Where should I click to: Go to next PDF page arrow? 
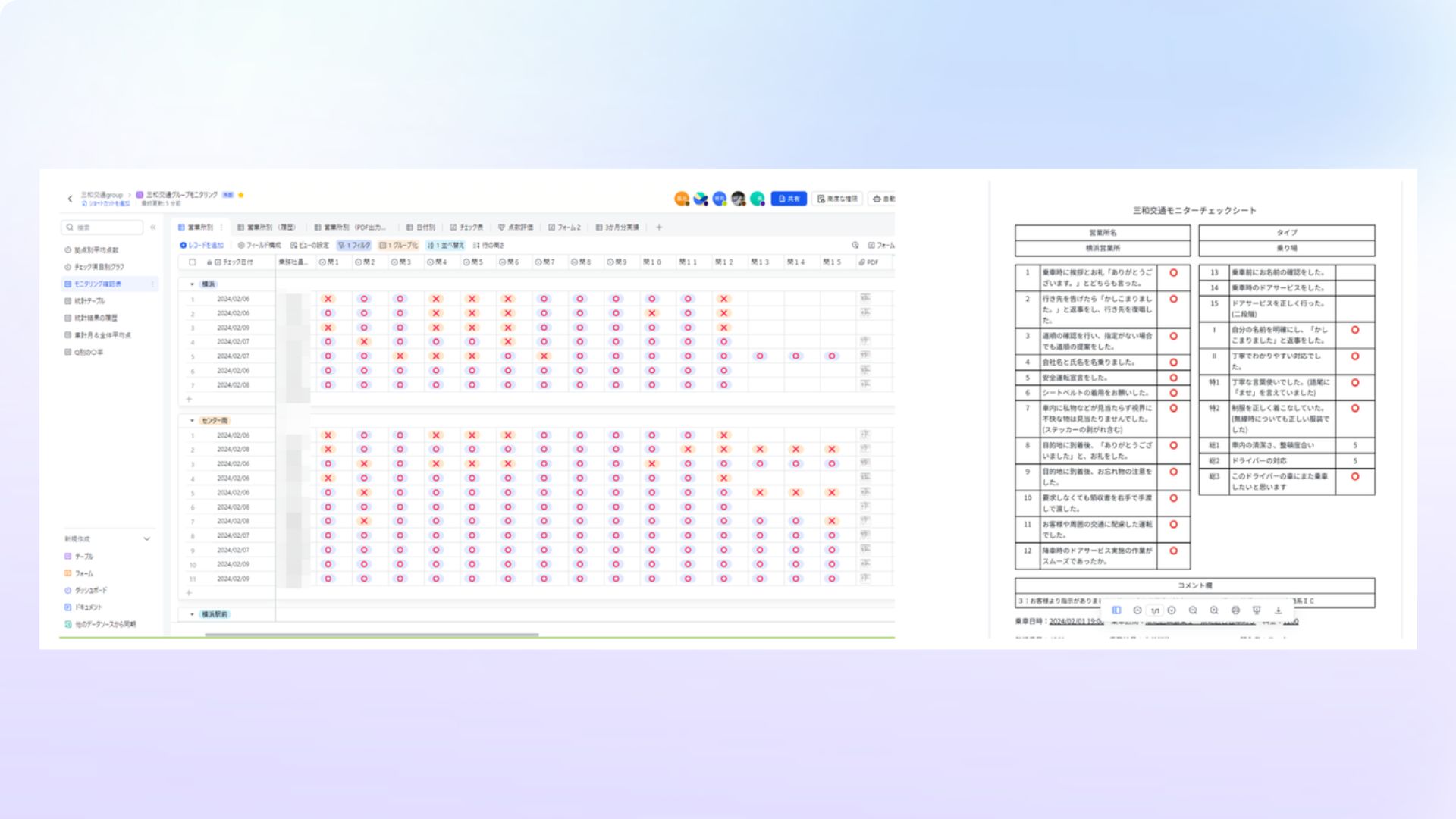point(1172,610)
